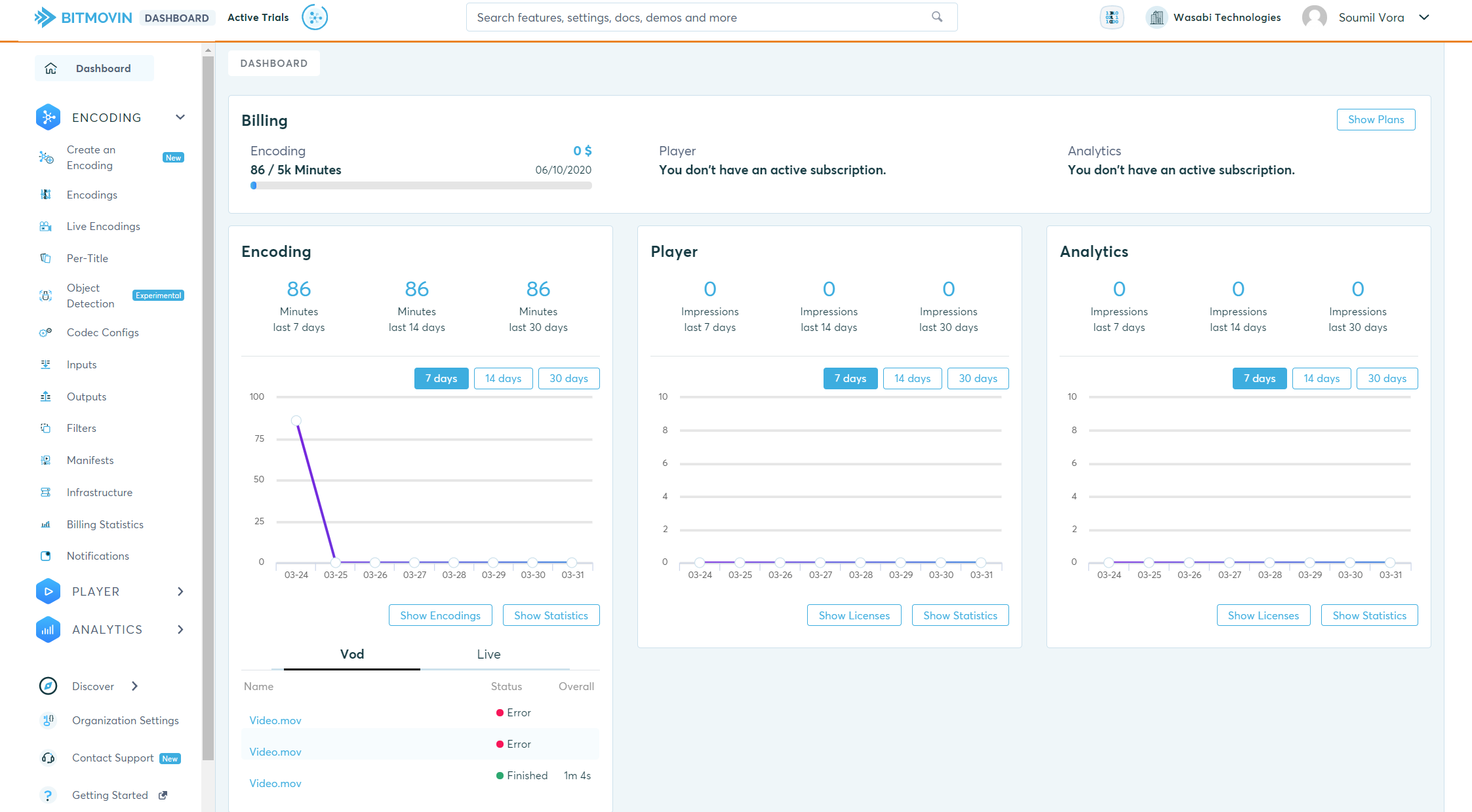The width and height of the screenshot is (1472, 812).
Task: Click the Encoding minutes usage progress bar
Action: (x=421, y=185)
